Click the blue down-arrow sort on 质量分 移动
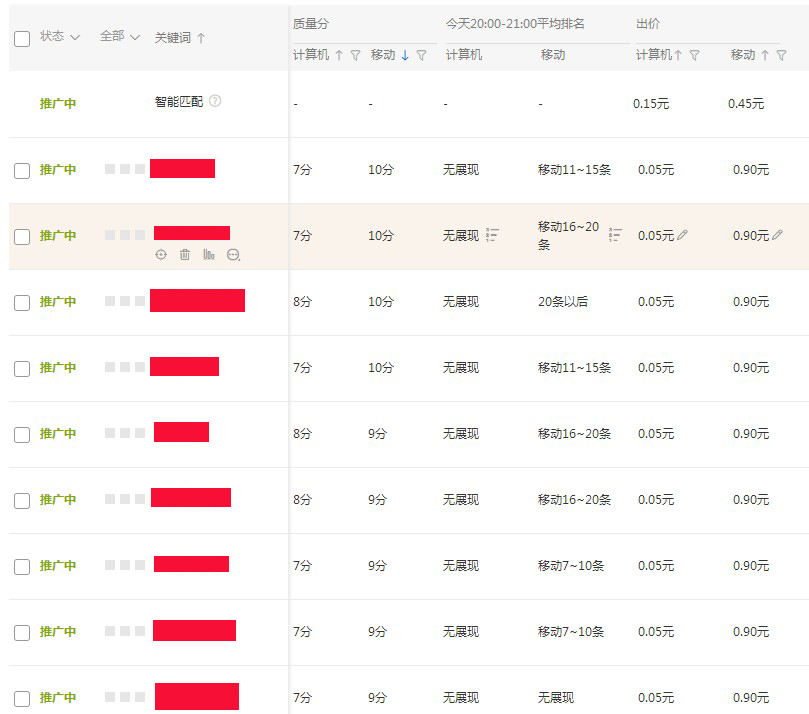This screenshot has width=809, height=714. (x=405, y=55)
